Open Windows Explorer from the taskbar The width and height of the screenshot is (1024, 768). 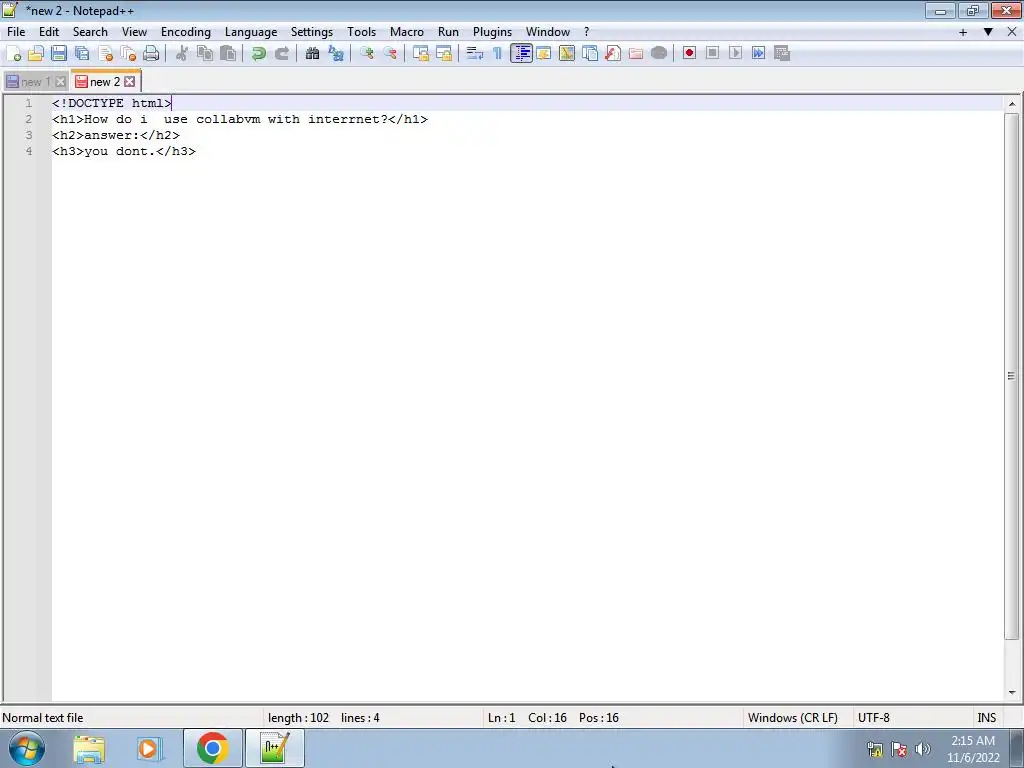pos(89,748)
